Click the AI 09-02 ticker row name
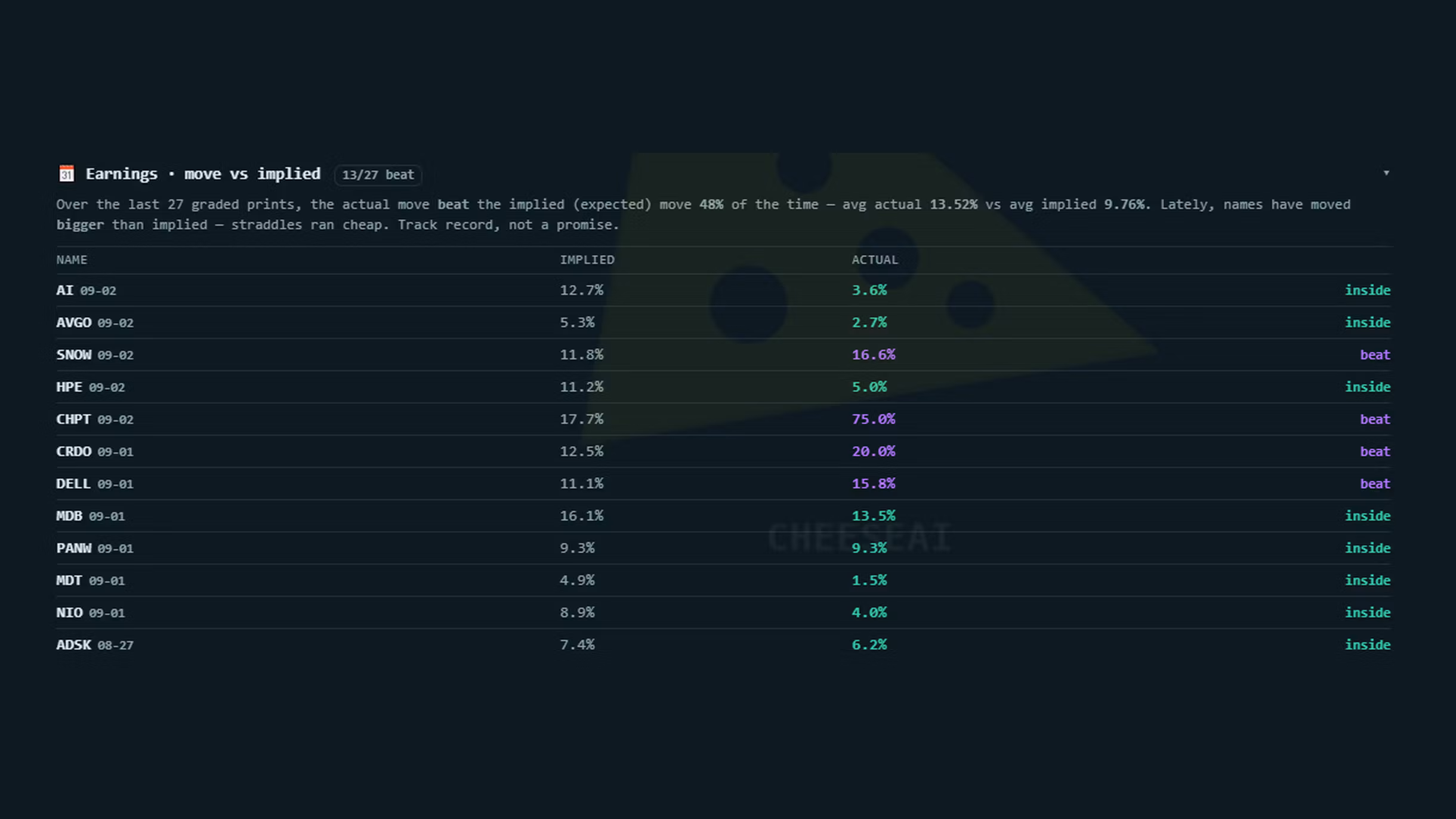This screenshot has width=1456, height=819. [x=86, y=291]
